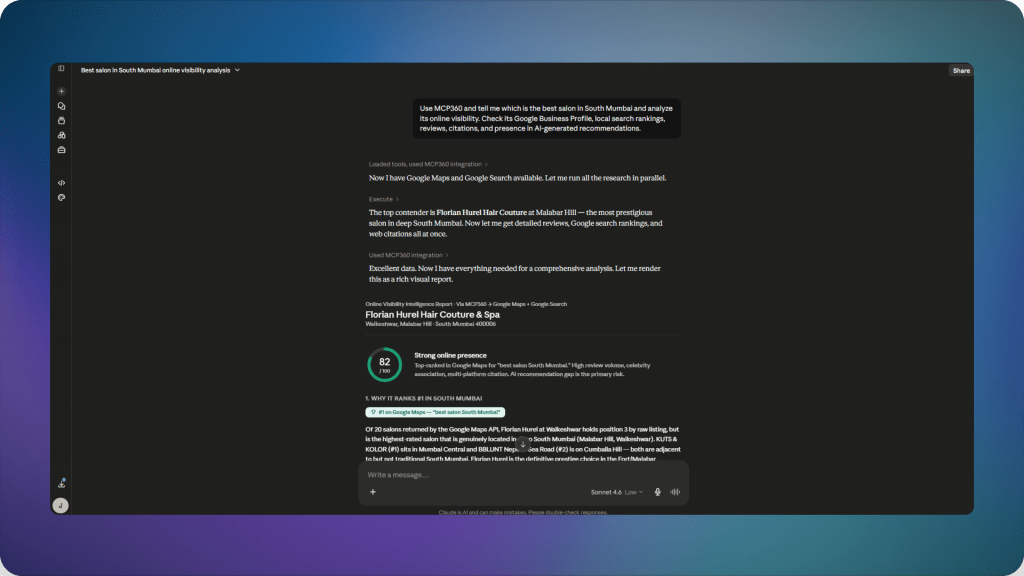Screen dimensions: 1024x576
Task: Click the palette icon in sidebar
Action: tap(61, 197)
